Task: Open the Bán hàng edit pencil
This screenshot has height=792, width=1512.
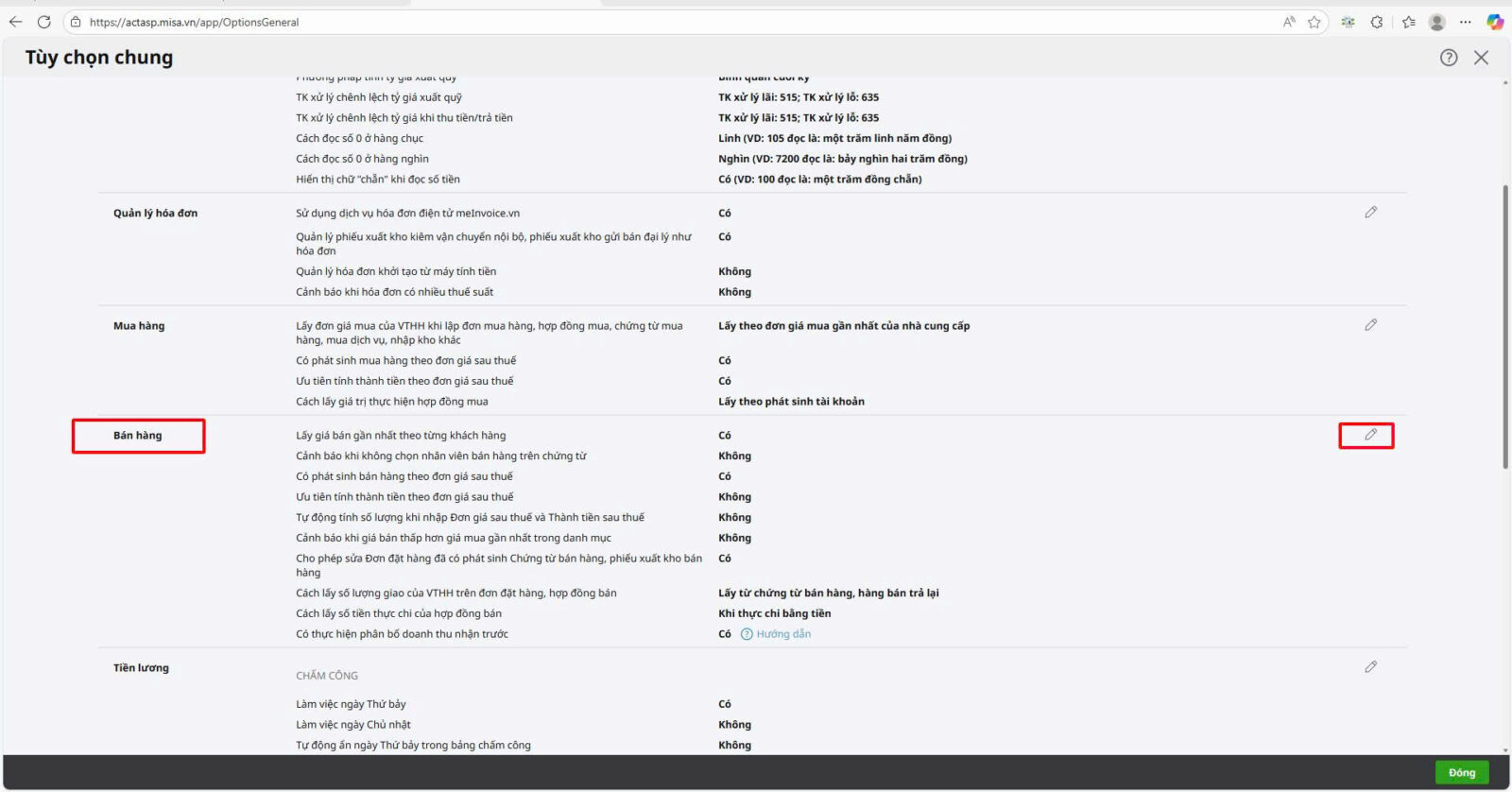Action: (1370, 435)
